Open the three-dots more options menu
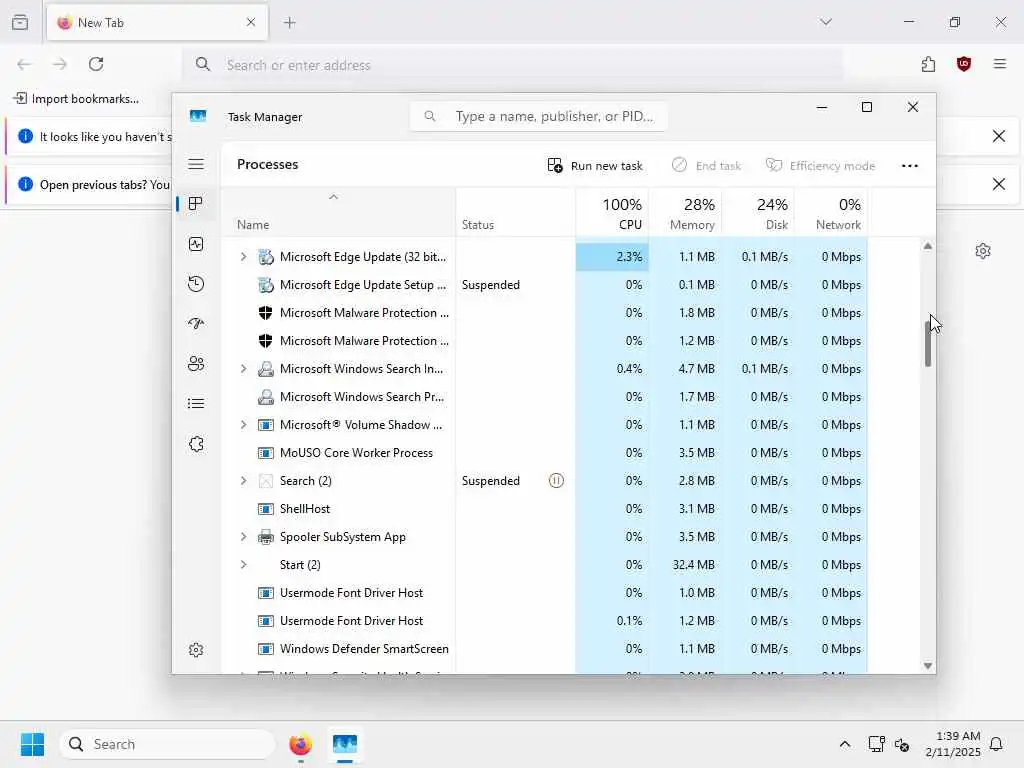Viewport: 1024px width, 768px height. (x=910, y=166)
